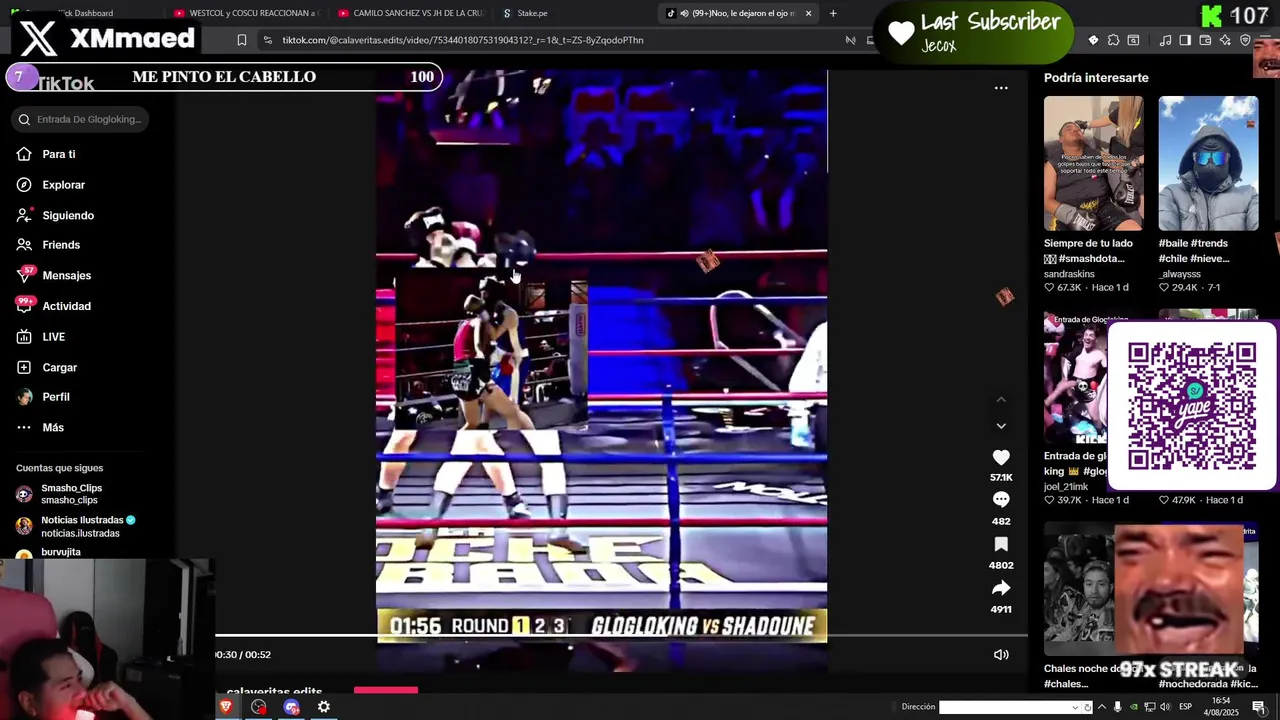
Task: Open Windows notification center icon
Action: 1259,707
